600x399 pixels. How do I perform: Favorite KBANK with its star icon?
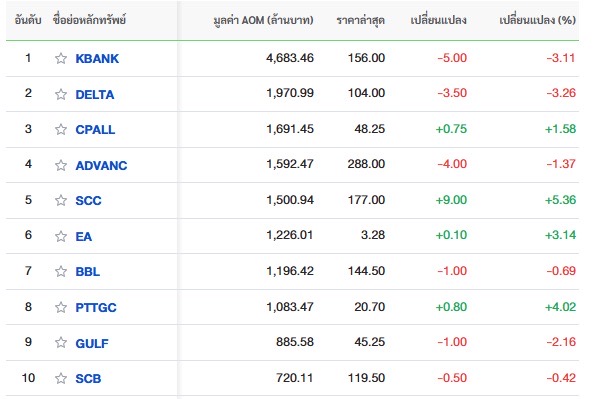61,58
